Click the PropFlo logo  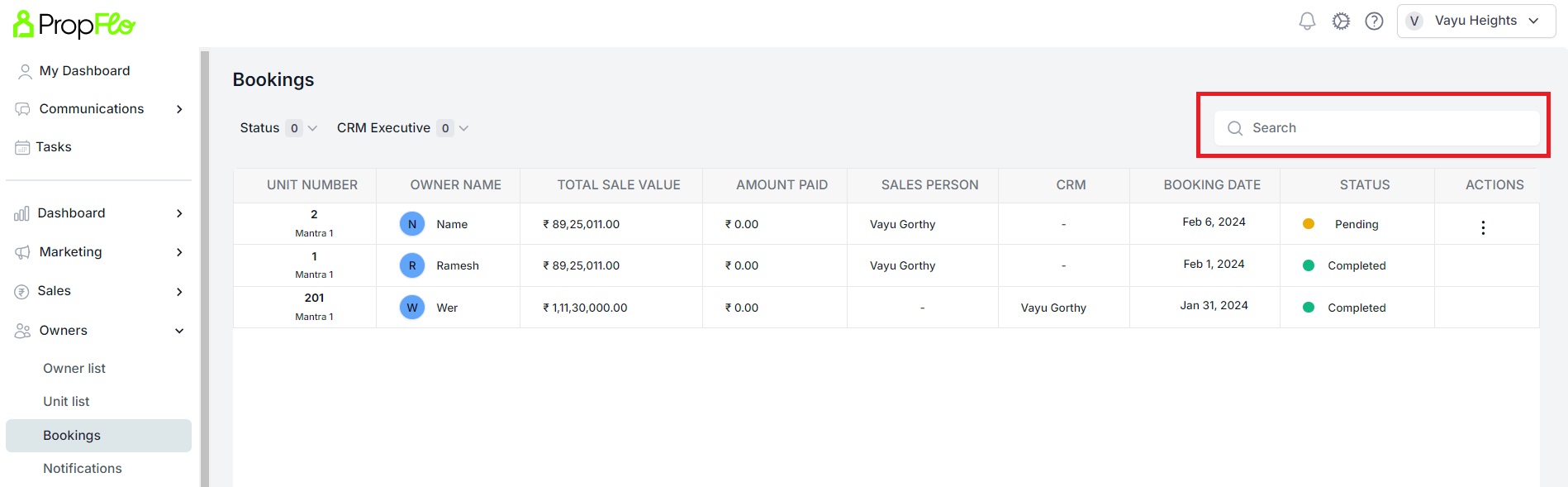tap(74, 24)
